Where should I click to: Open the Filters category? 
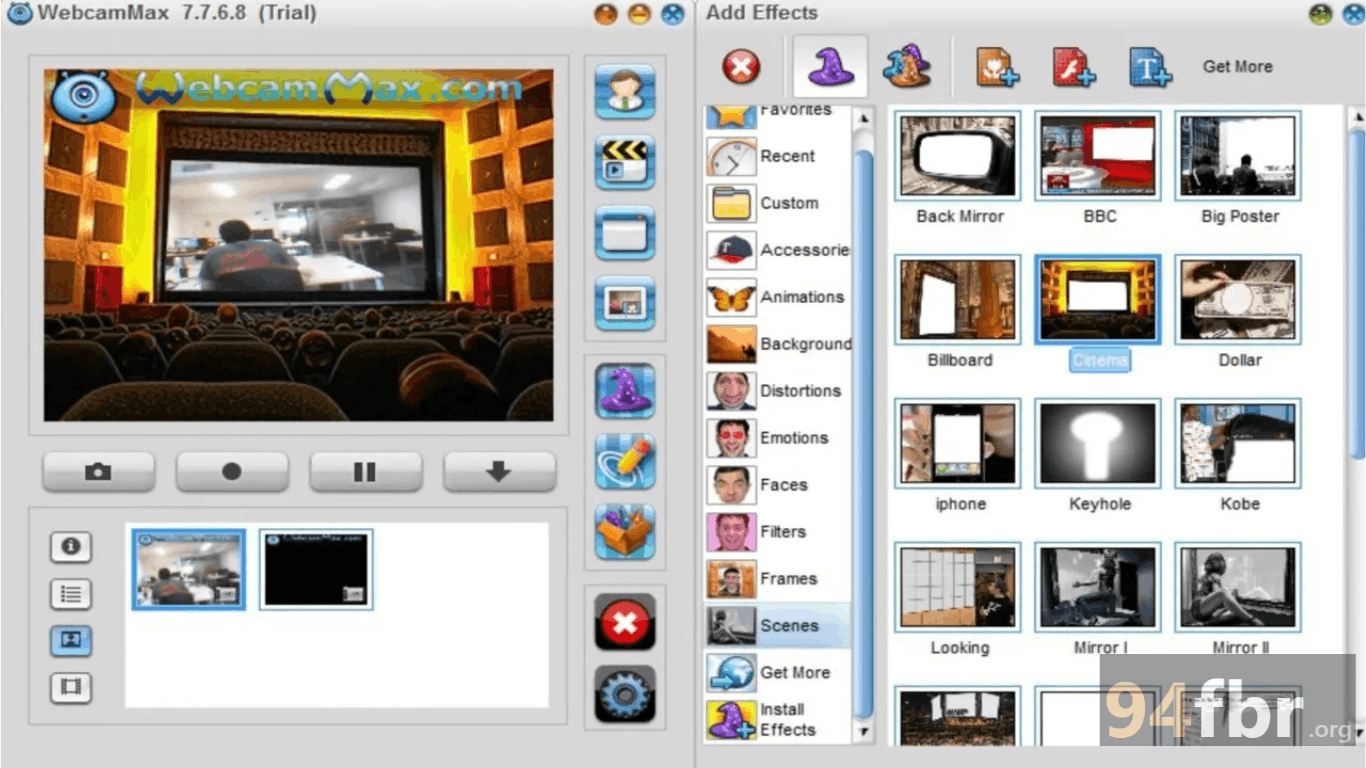click(779, 532)
